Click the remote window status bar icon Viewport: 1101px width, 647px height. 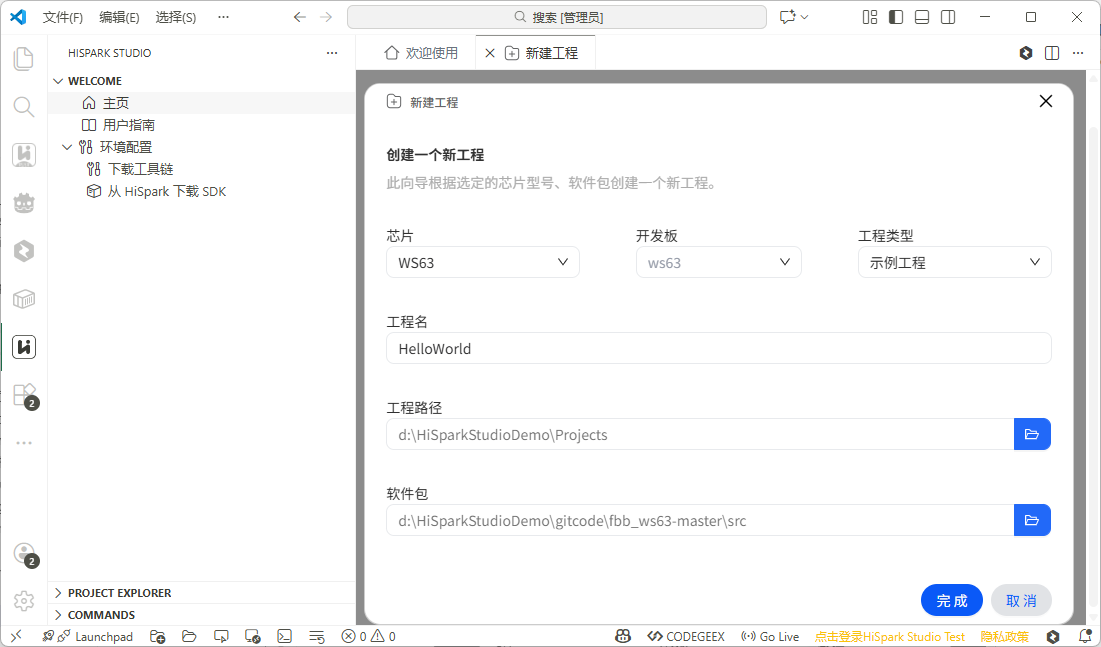click(x=16, y=636)
